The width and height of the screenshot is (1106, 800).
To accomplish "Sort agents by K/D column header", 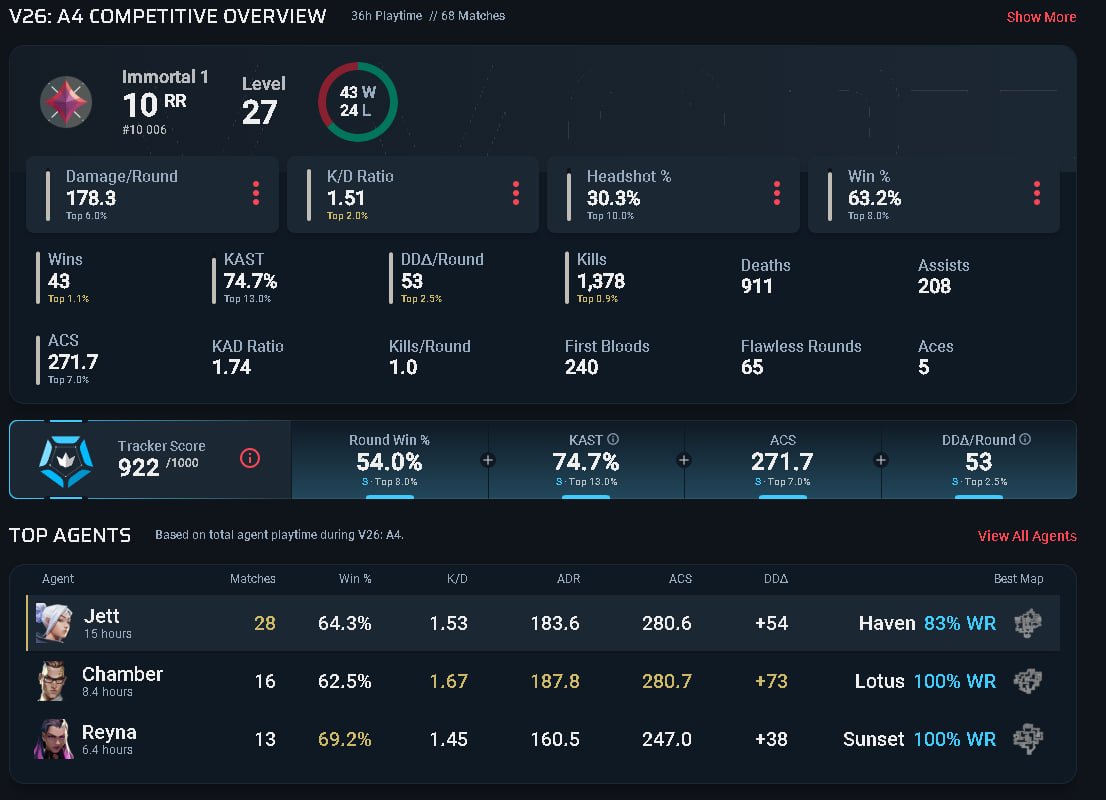I will click(457, 578).
